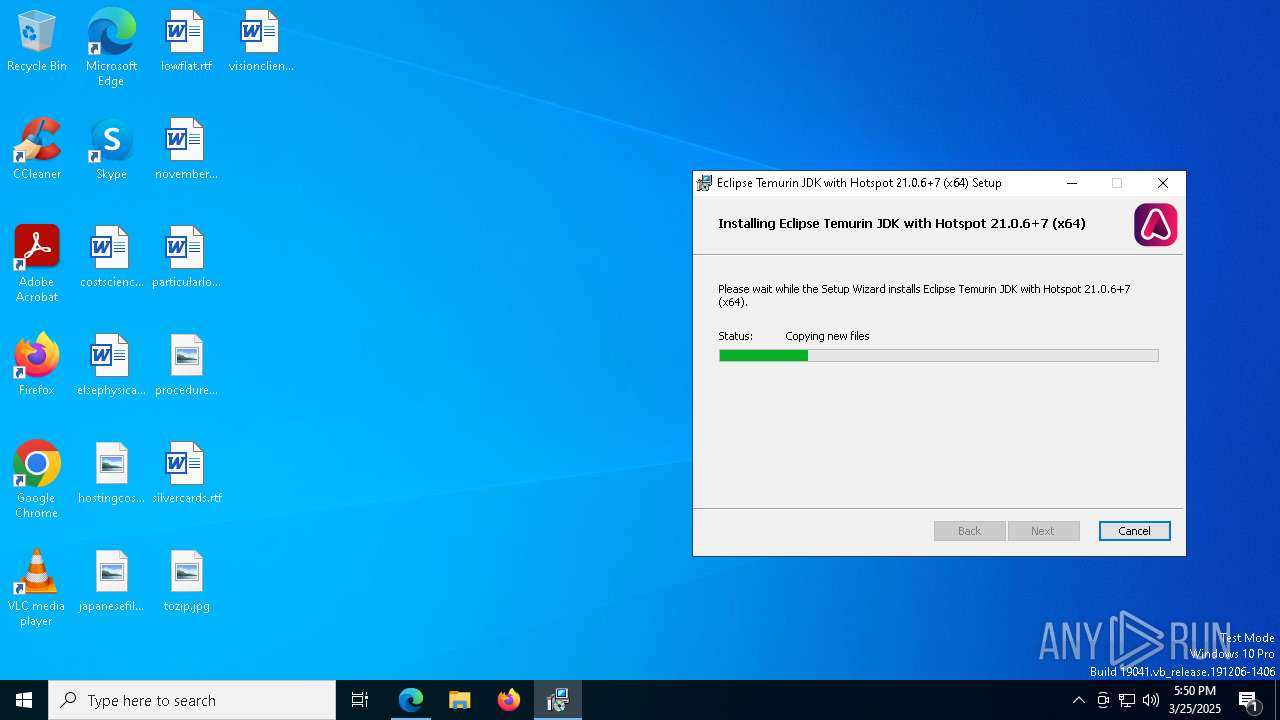Click the security tray icon beside the network icon
The width and height of the screenshot is (1280, 720).
coord(1103,700)
